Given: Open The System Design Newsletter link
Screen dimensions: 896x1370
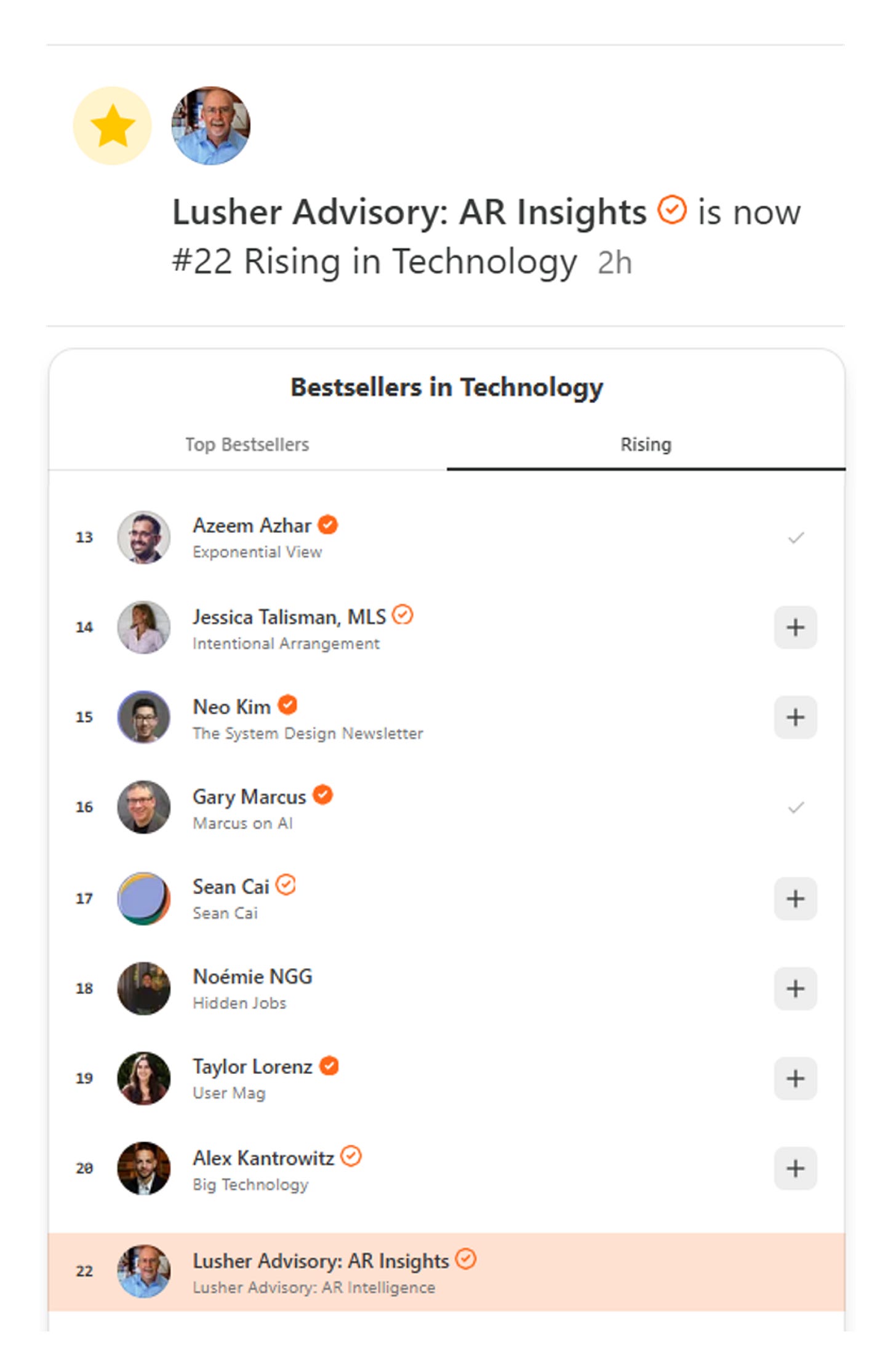Looking at the screenshot, I should pyautogui.click(x=308, y=734).
